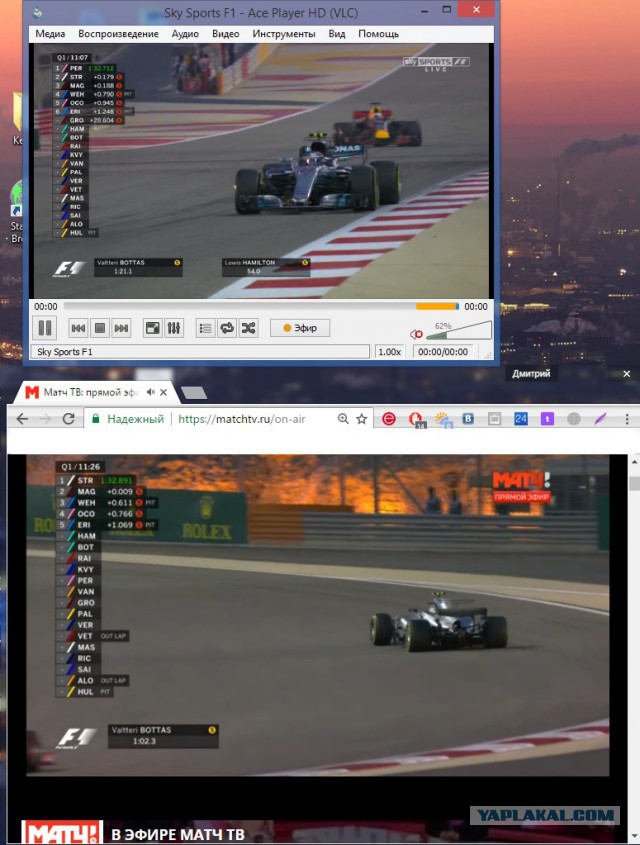Click the purple t extension icon
This screenshot has height=845, width=640.
(x=547, y=419)
